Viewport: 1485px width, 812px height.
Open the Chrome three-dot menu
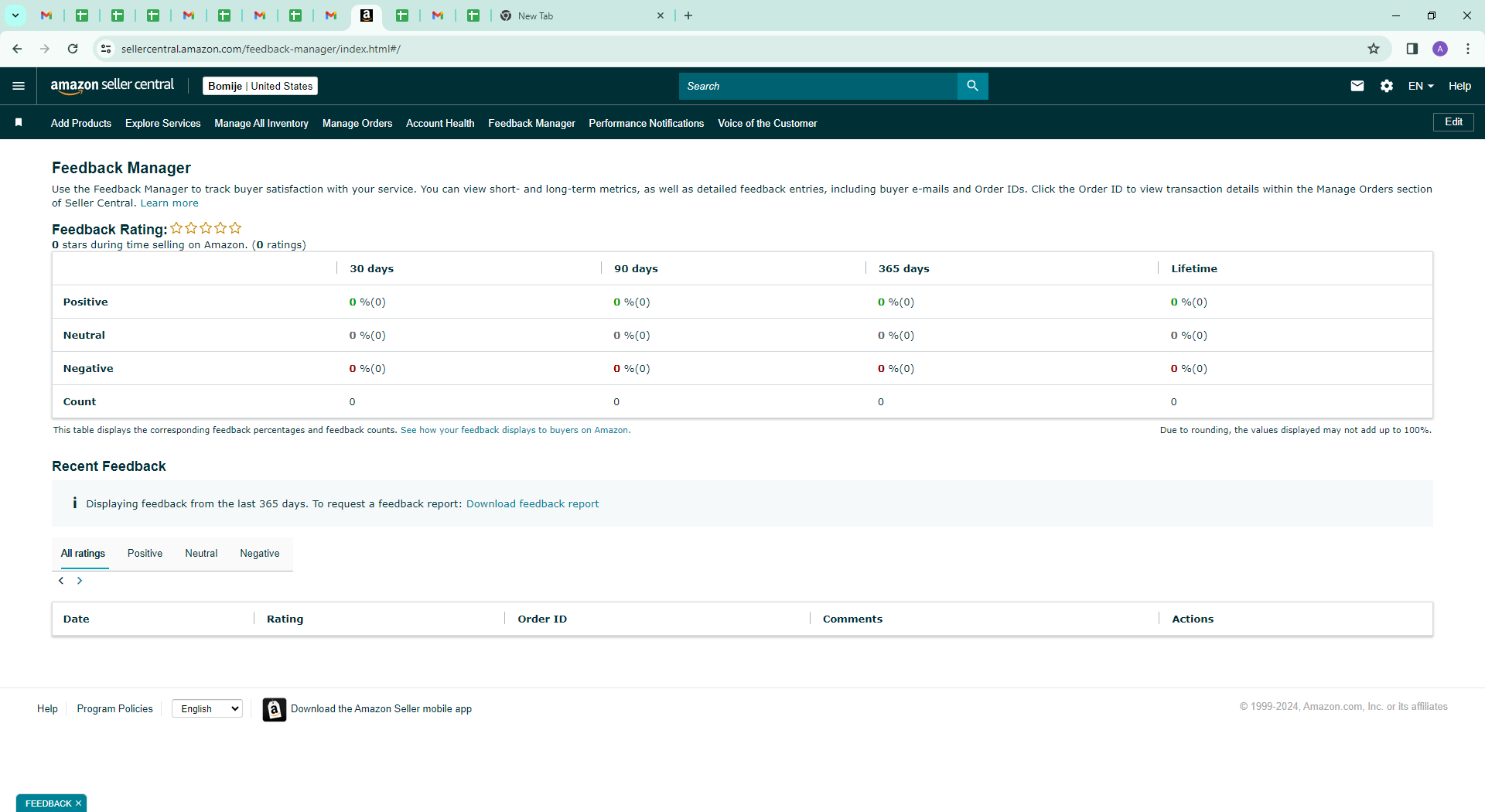(x=1468, y=49)
